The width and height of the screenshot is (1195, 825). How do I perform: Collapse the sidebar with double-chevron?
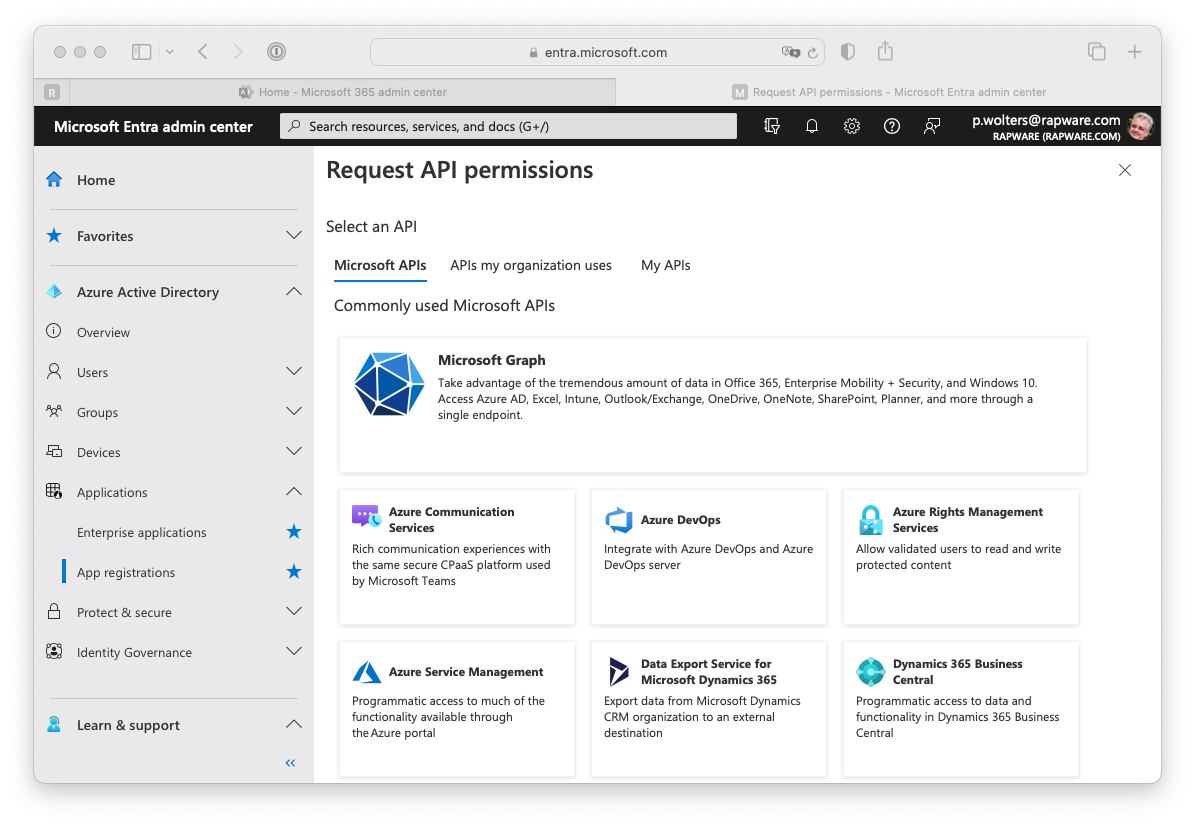[290, 763]
